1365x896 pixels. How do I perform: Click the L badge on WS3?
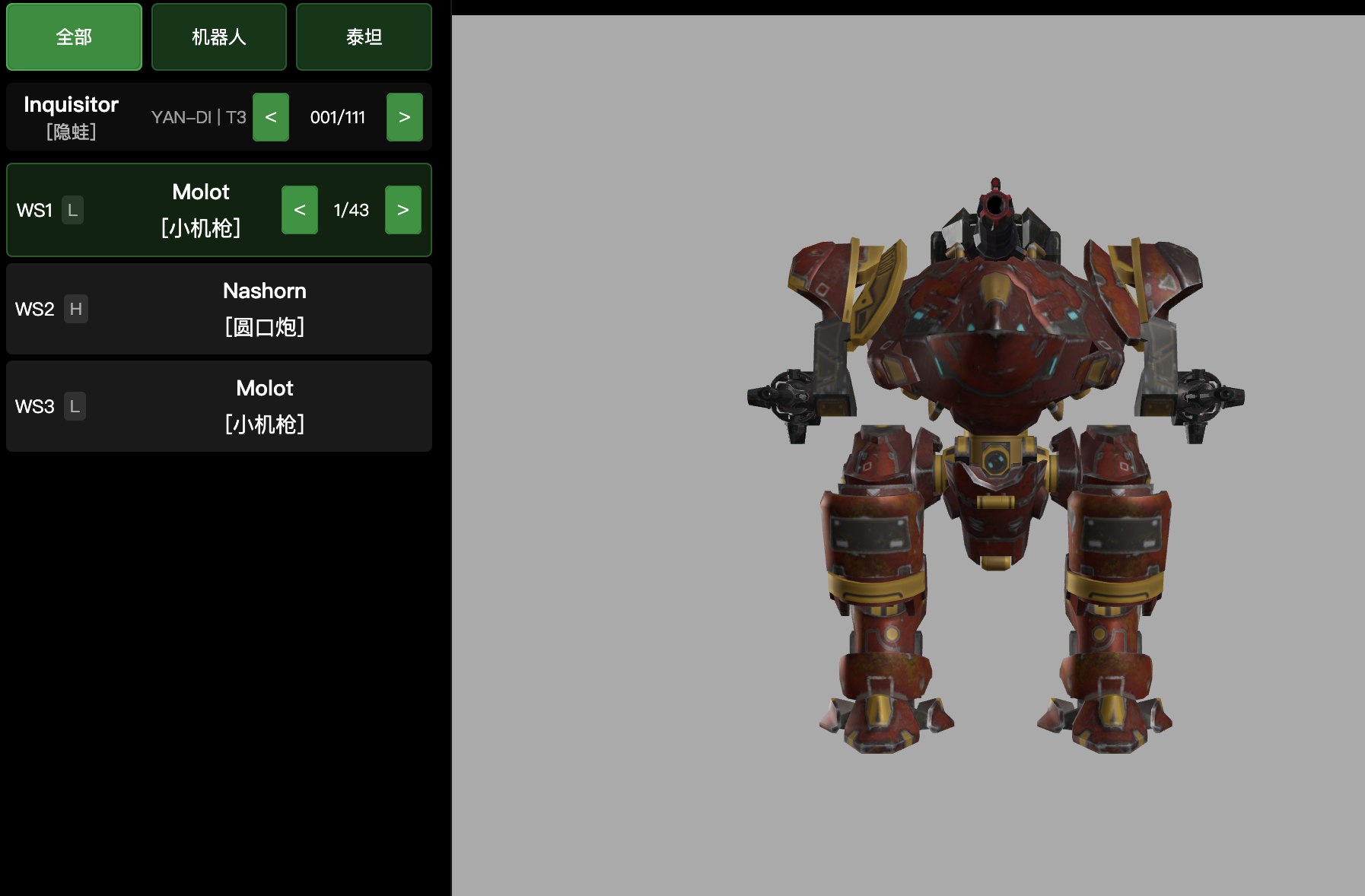75,406
